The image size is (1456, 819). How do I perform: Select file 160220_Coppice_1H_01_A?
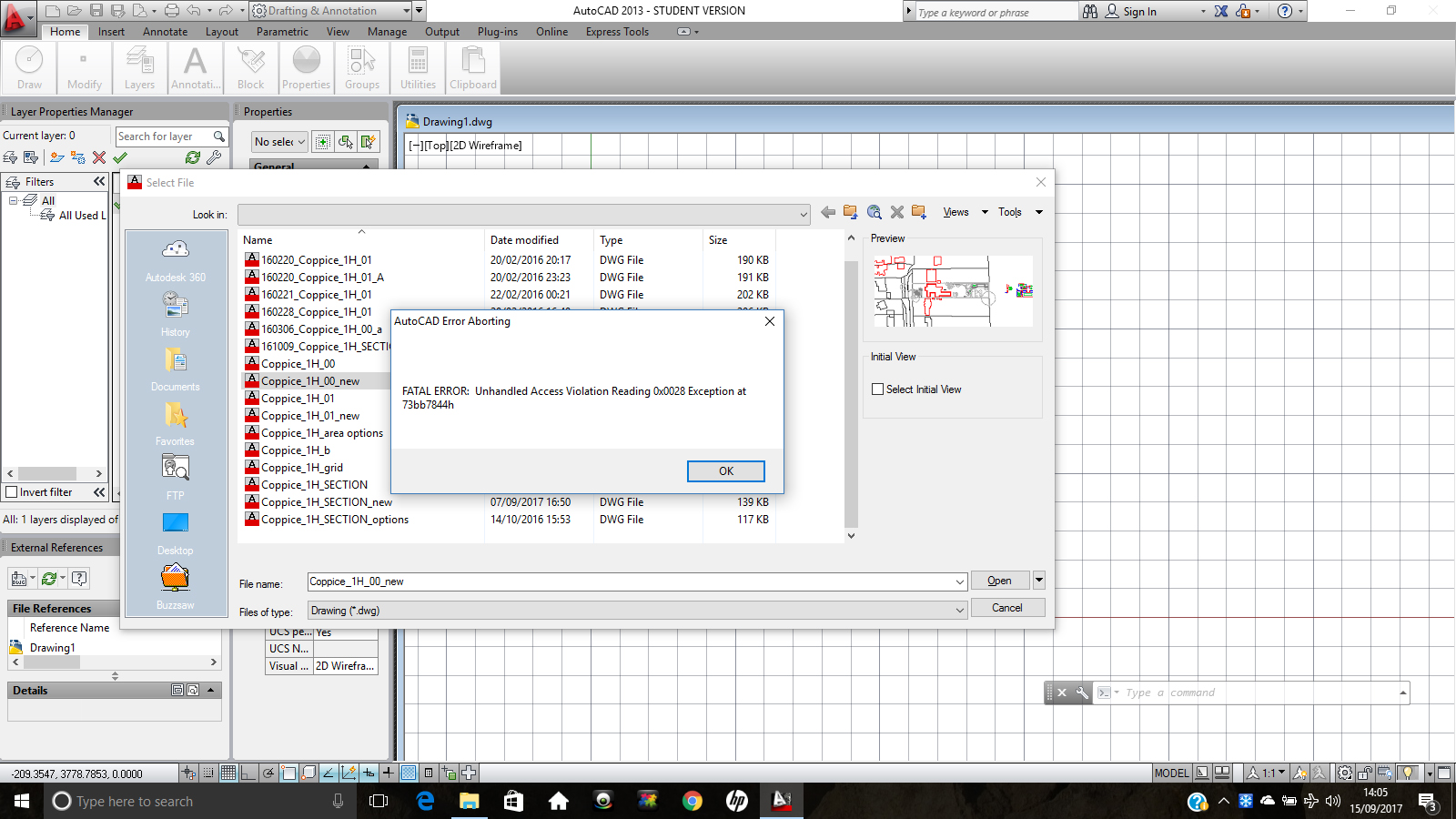pos(323,278)
